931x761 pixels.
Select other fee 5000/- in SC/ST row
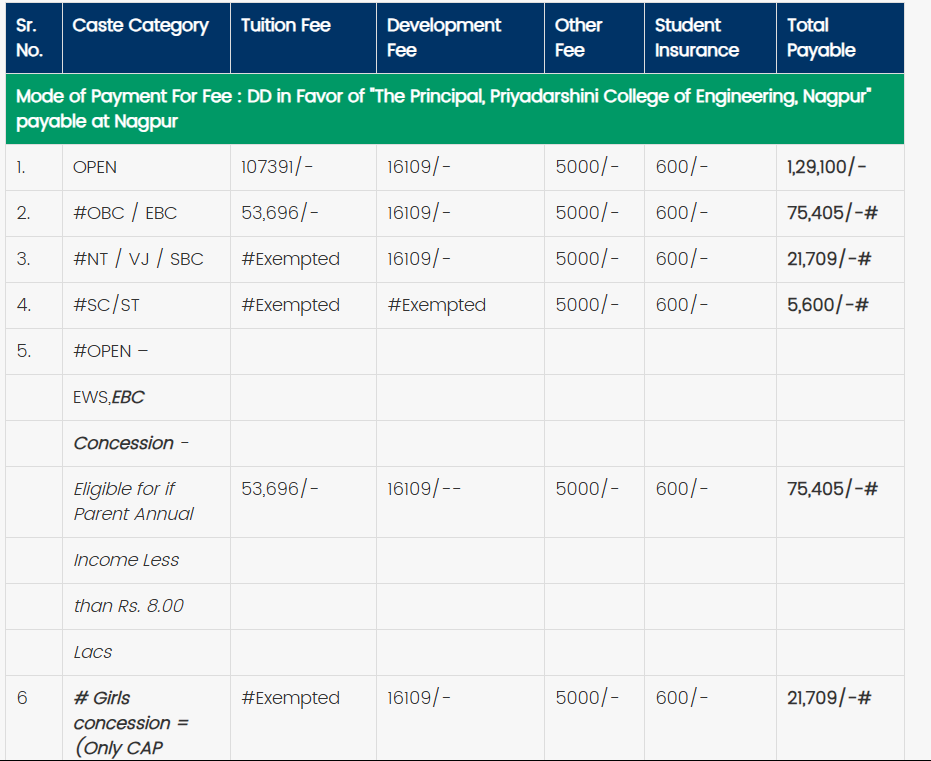click(x=587, y=305)
